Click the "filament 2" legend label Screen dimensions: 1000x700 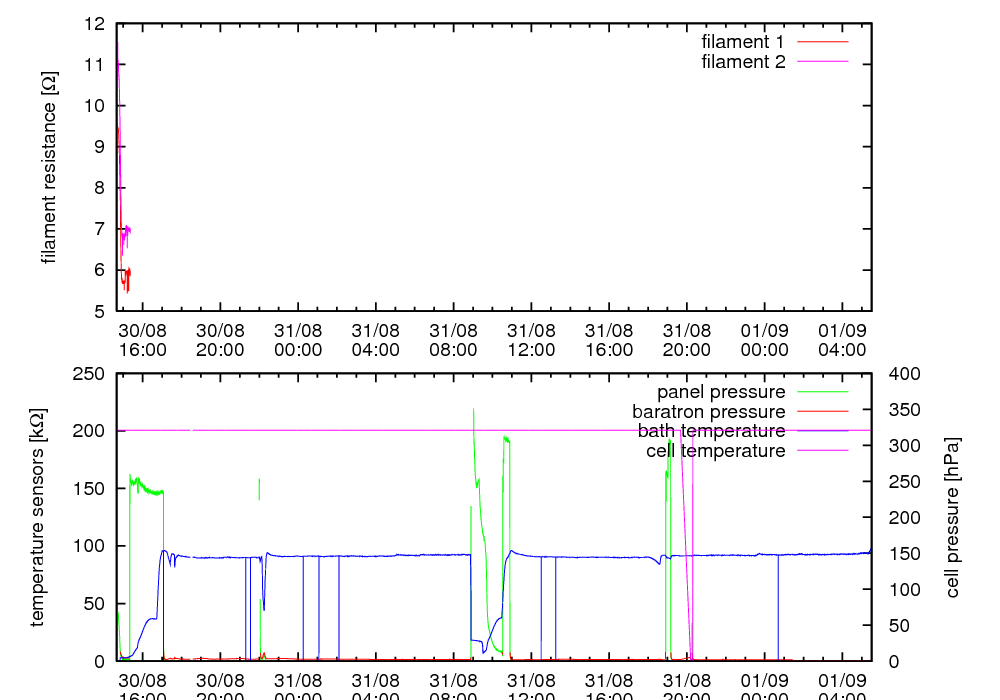[742, 62]
